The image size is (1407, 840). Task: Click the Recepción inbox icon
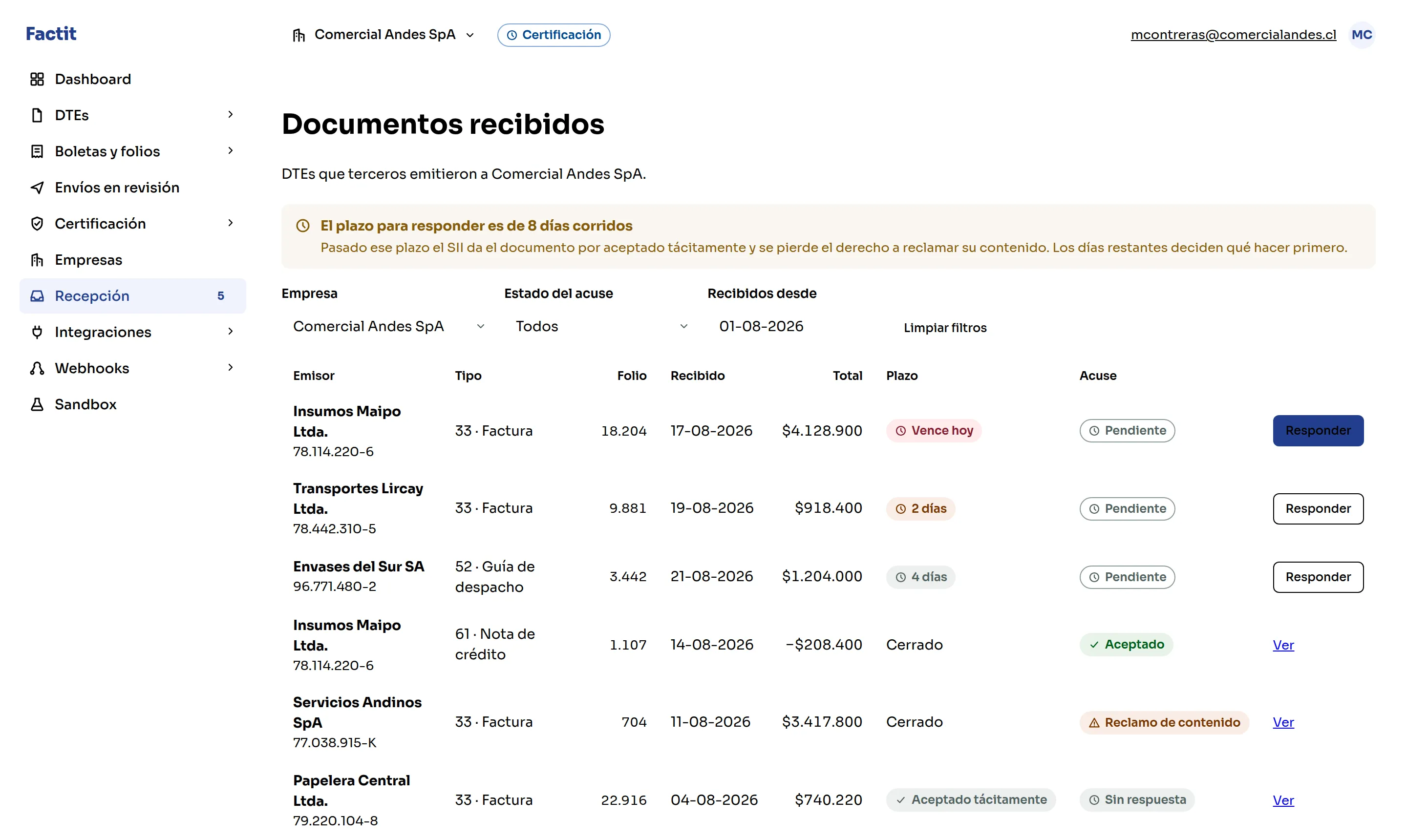pos(37,296)
